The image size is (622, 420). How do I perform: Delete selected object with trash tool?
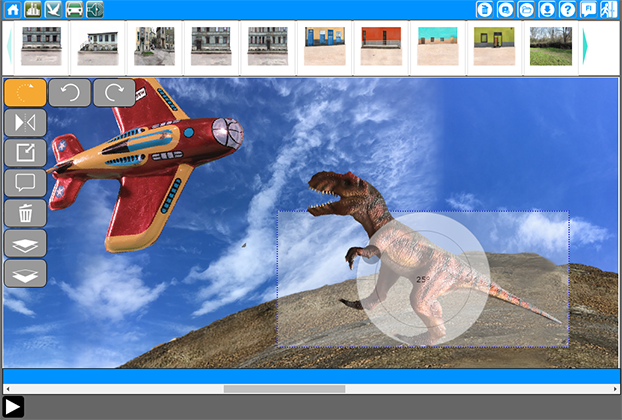(x=25, y=213)
